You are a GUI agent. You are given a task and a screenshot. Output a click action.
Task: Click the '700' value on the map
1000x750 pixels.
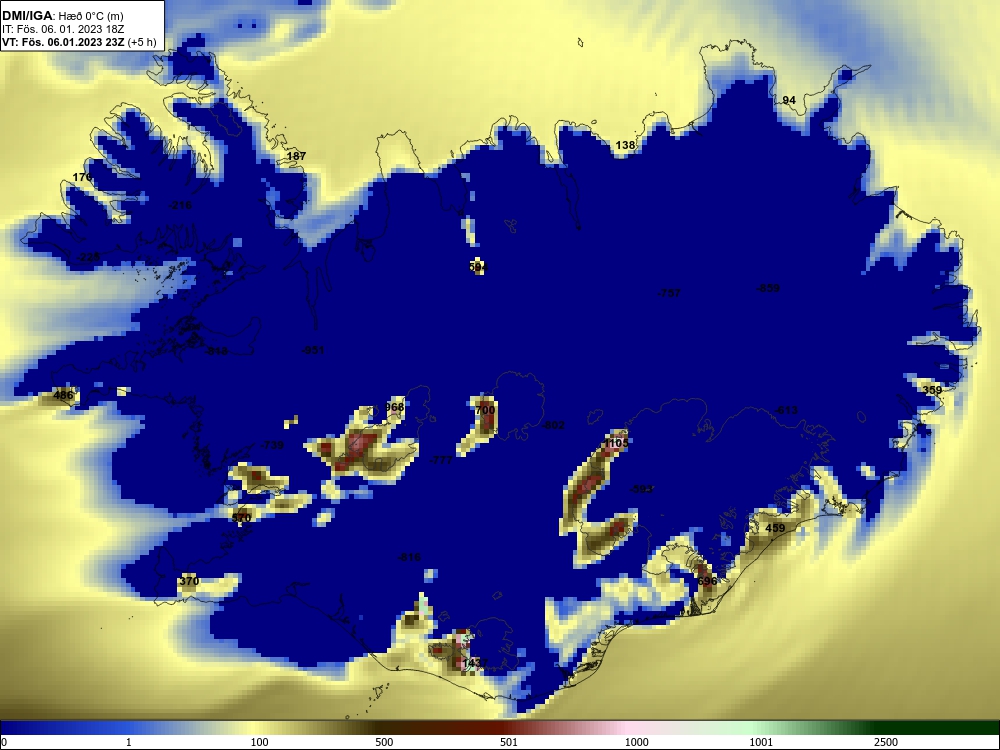coord(485,410)
